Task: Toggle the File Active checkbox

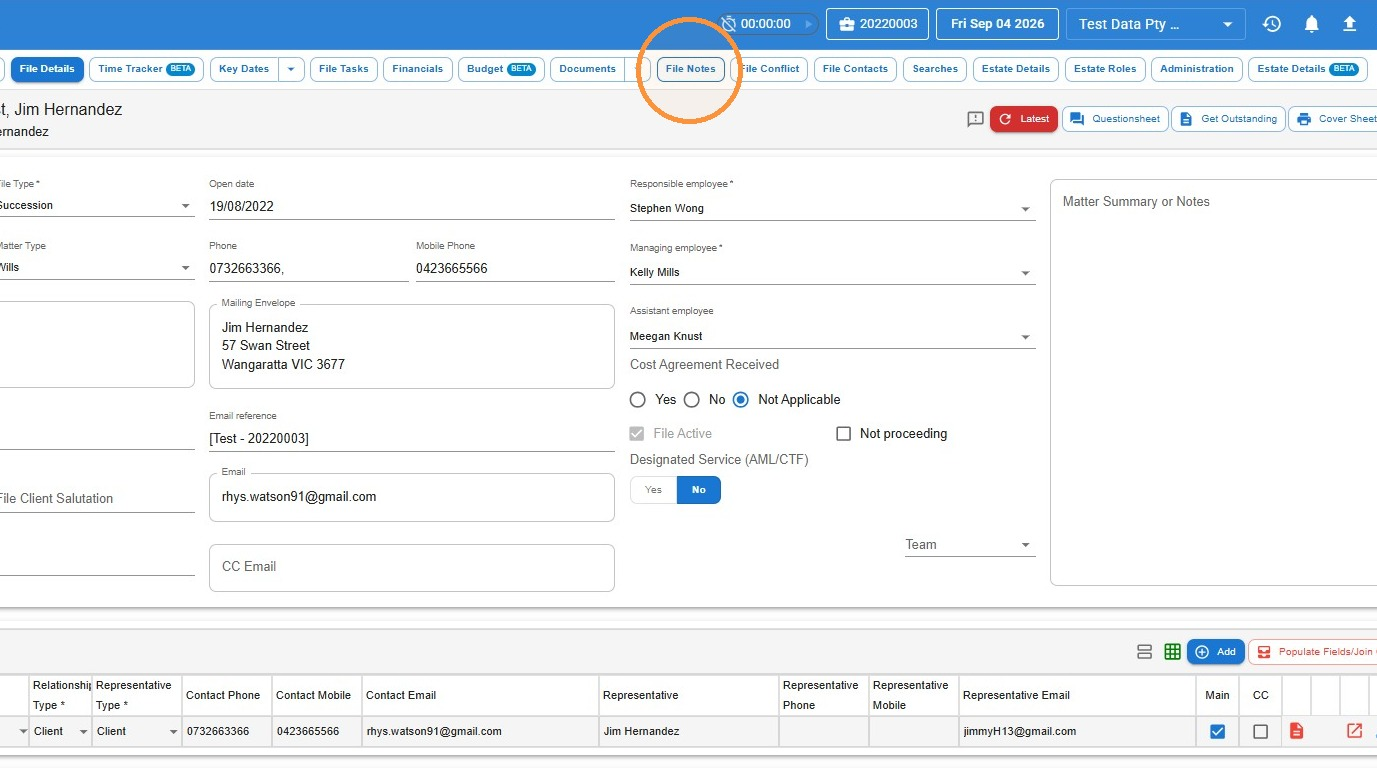Action: [637, 434]
